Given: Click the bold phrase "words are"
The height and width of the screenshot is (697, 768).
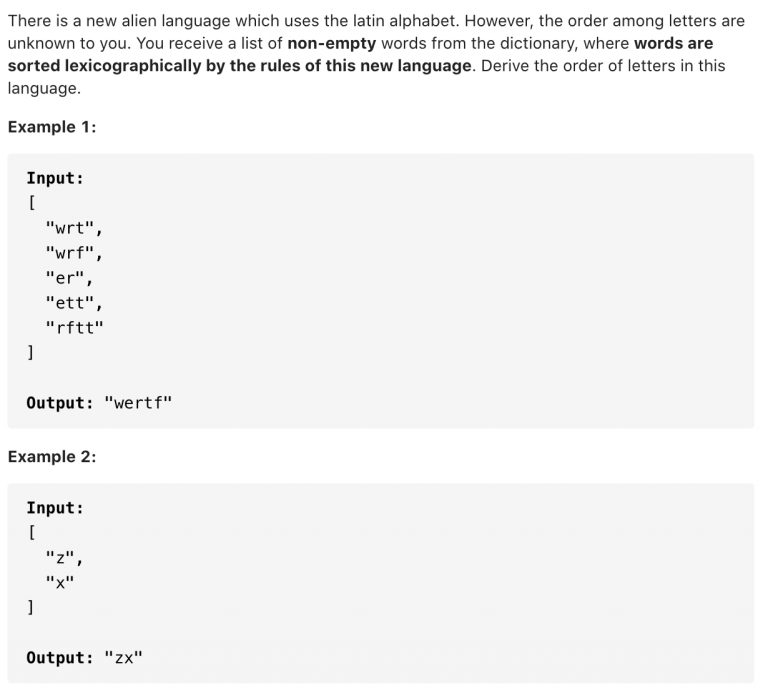Looking at the screenshot, I should 673,43.
